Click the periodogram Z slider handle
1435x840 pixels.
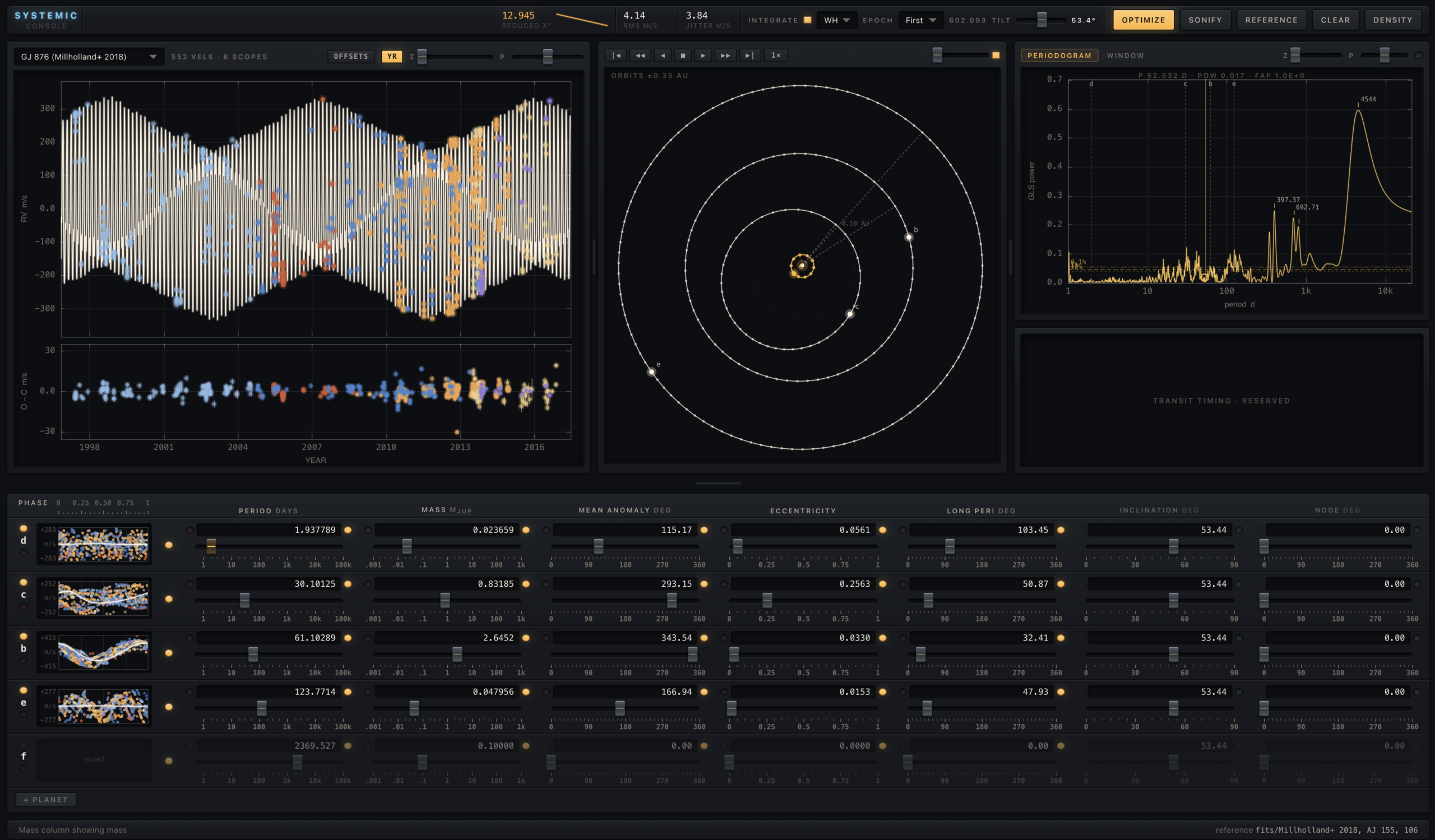coord(1295,55)
